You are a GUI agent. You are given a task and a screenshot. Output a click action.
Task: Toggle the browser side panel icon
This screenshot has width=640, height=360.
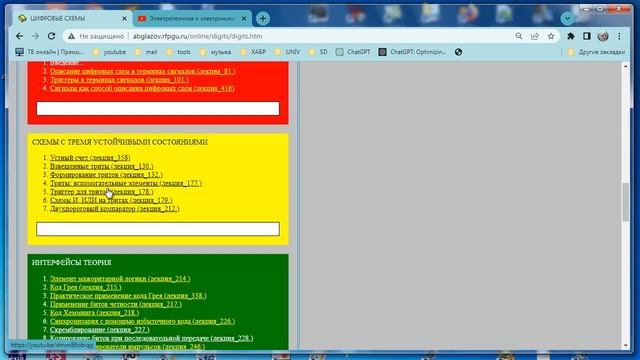click(x=587, y=36)
